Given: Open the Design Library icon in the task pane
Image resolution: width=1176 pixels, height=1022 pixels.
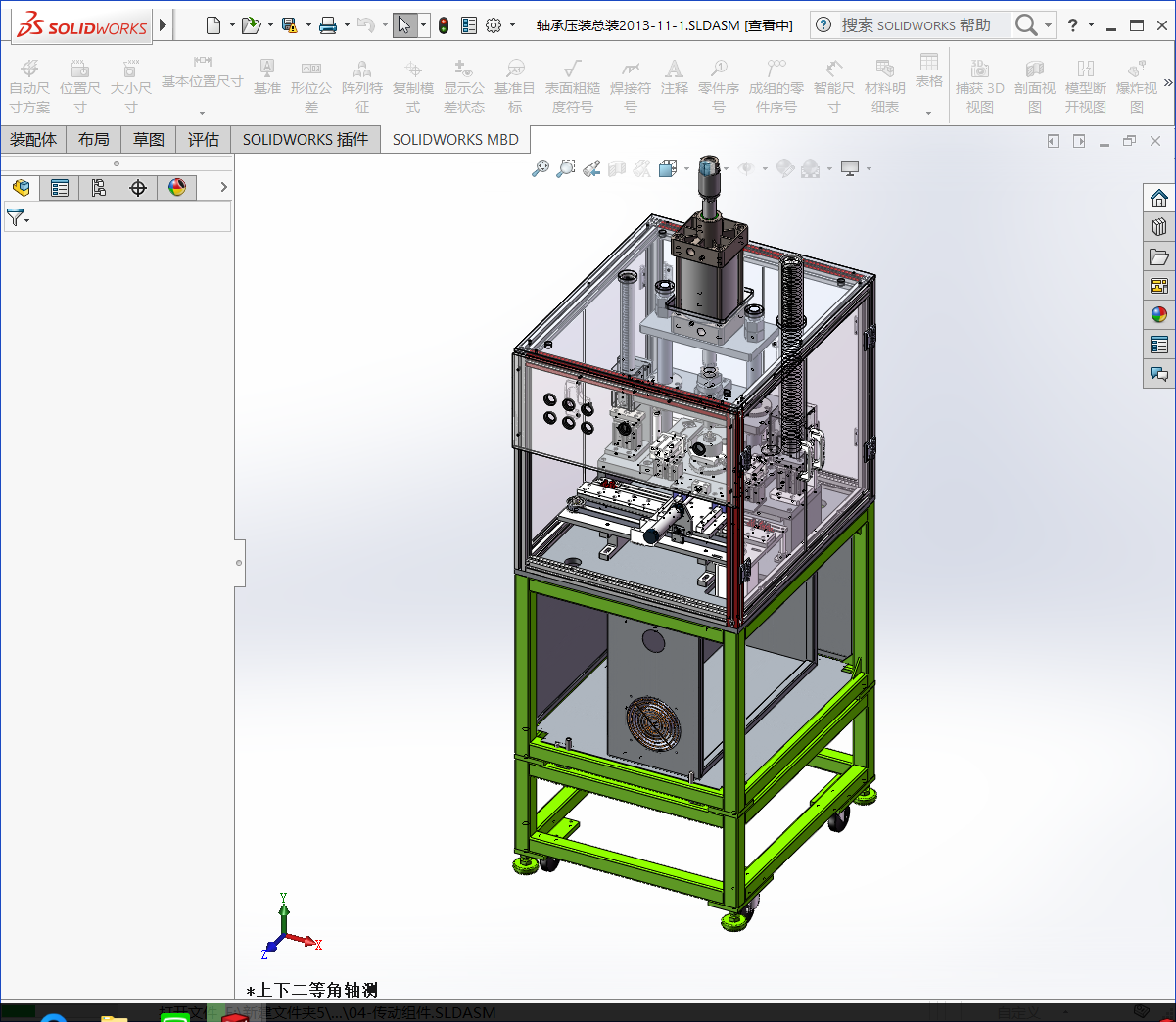Looking at the screenshot, I should tap(1159, 227).
